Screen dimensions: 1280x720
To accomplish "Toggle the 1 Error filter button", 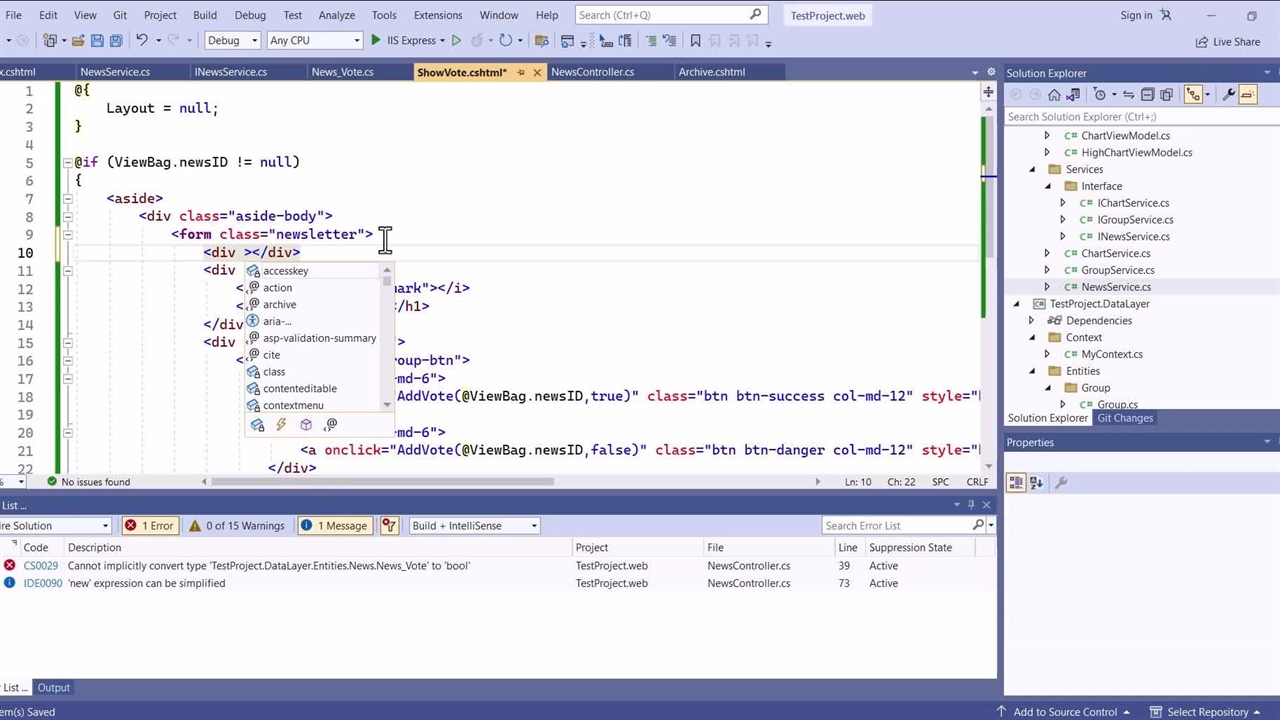I will point(149,526).
